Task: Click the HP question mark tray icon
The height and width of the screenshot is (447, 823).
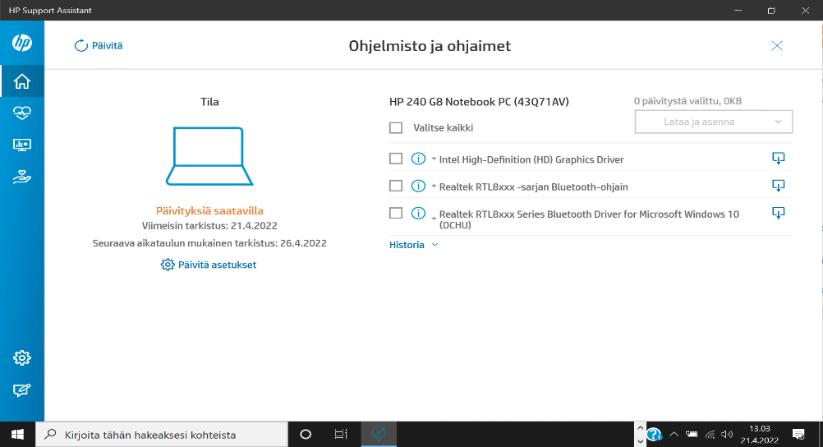Action: click(x=654, y=434)
